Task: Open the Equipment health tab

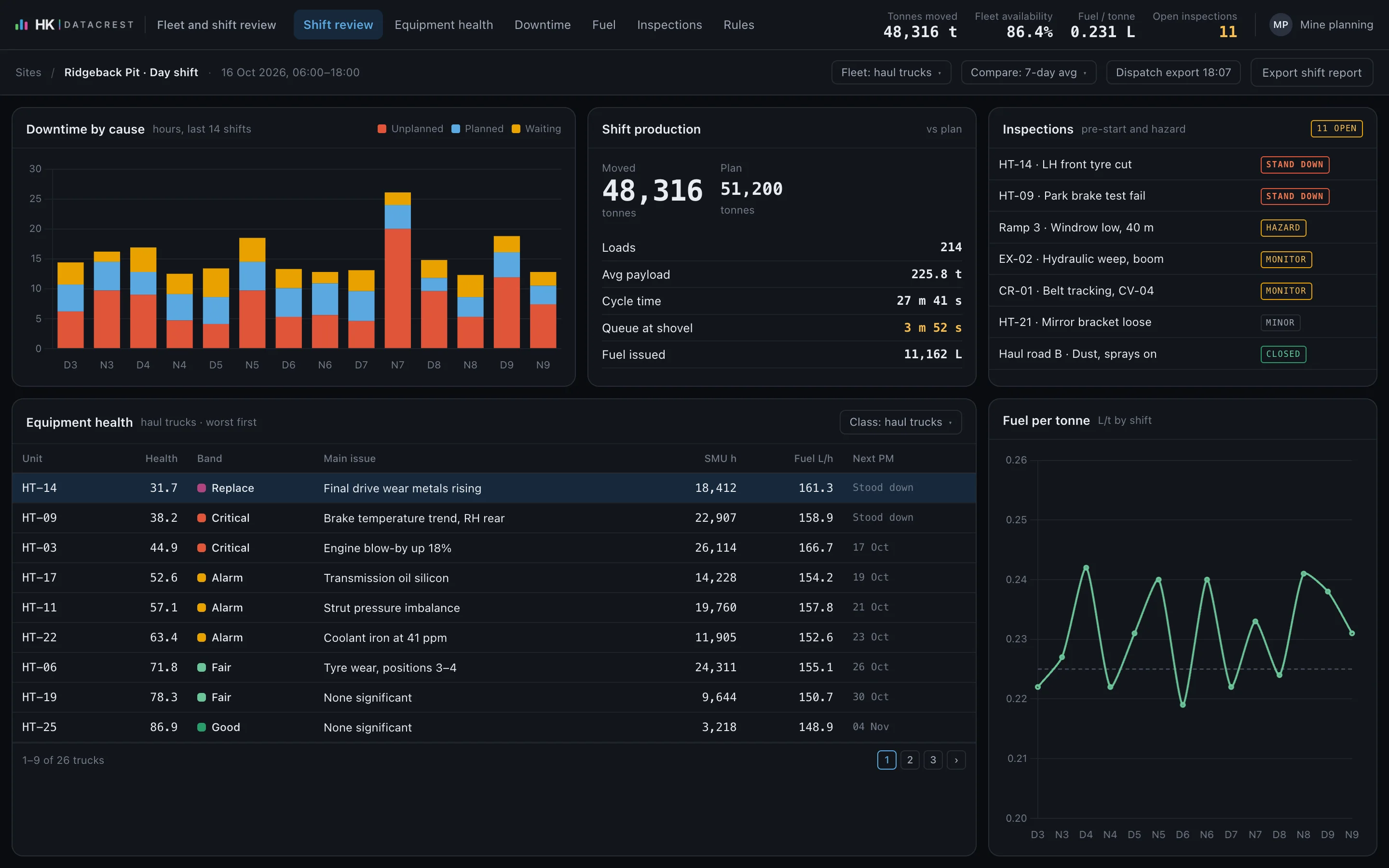Action: (444, 25)
